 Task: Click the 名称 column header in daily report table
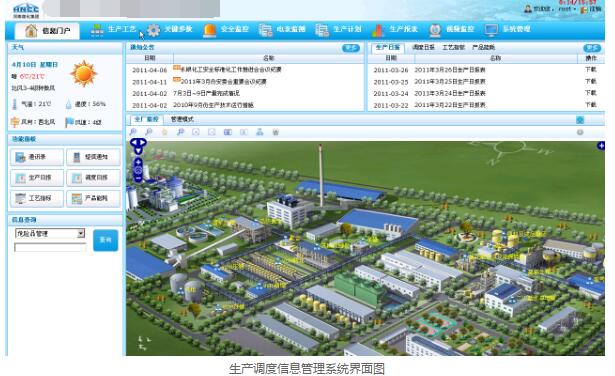point(496,58)
